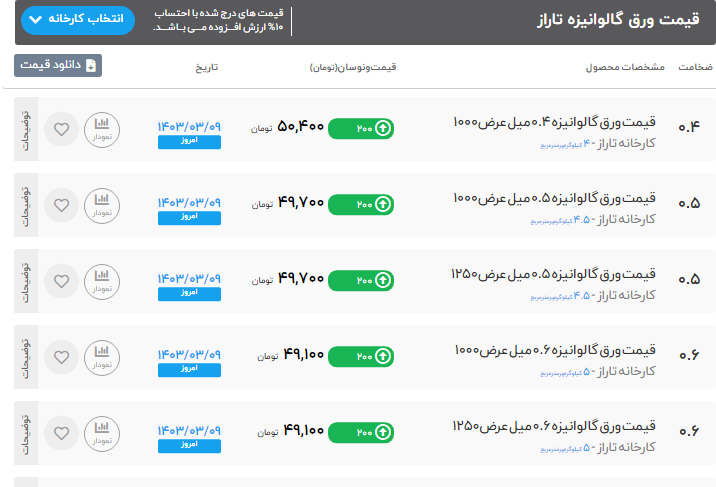Open chart for 0.5 mm width 1000 sheet
The image size is (716, 487).
pyautogui.click(x=101, y=204)
